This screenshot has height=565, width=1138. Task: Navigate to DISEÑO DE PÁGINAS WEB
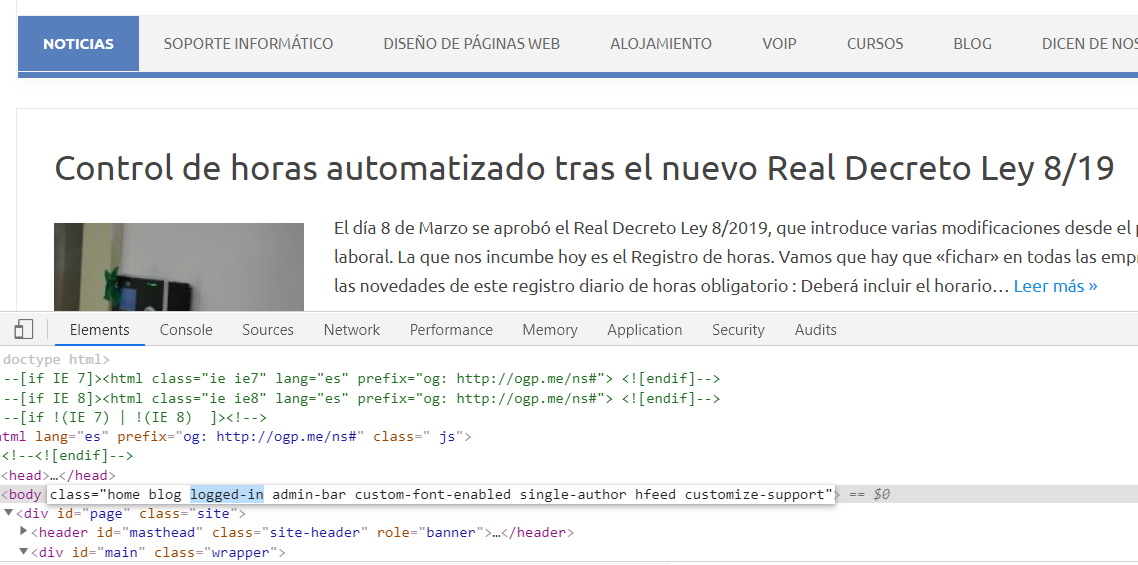coord(471,44)
